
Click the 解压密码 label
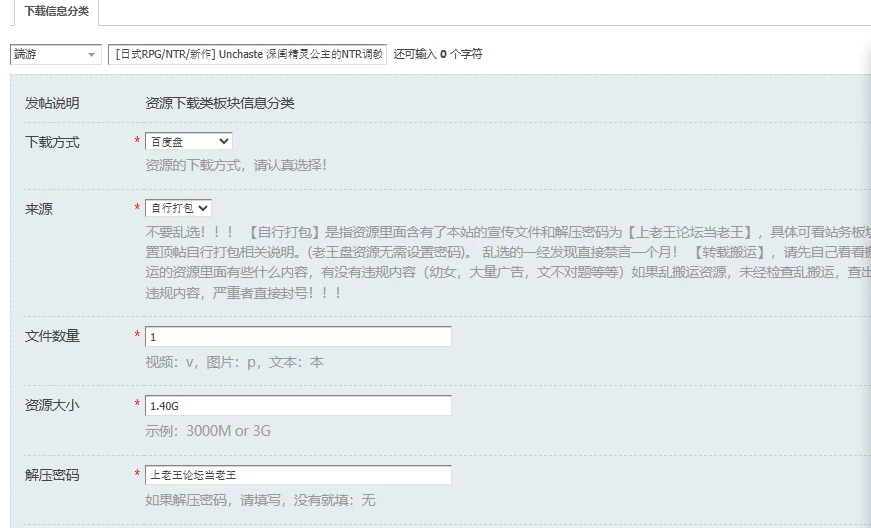tap(52, 475)
